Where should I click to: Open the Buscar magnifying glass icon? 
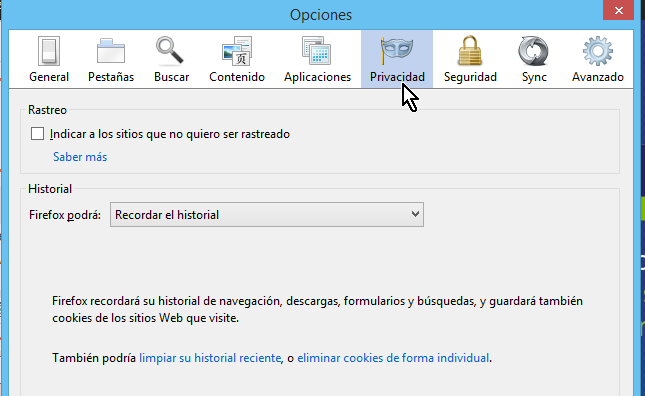point(169,51)
